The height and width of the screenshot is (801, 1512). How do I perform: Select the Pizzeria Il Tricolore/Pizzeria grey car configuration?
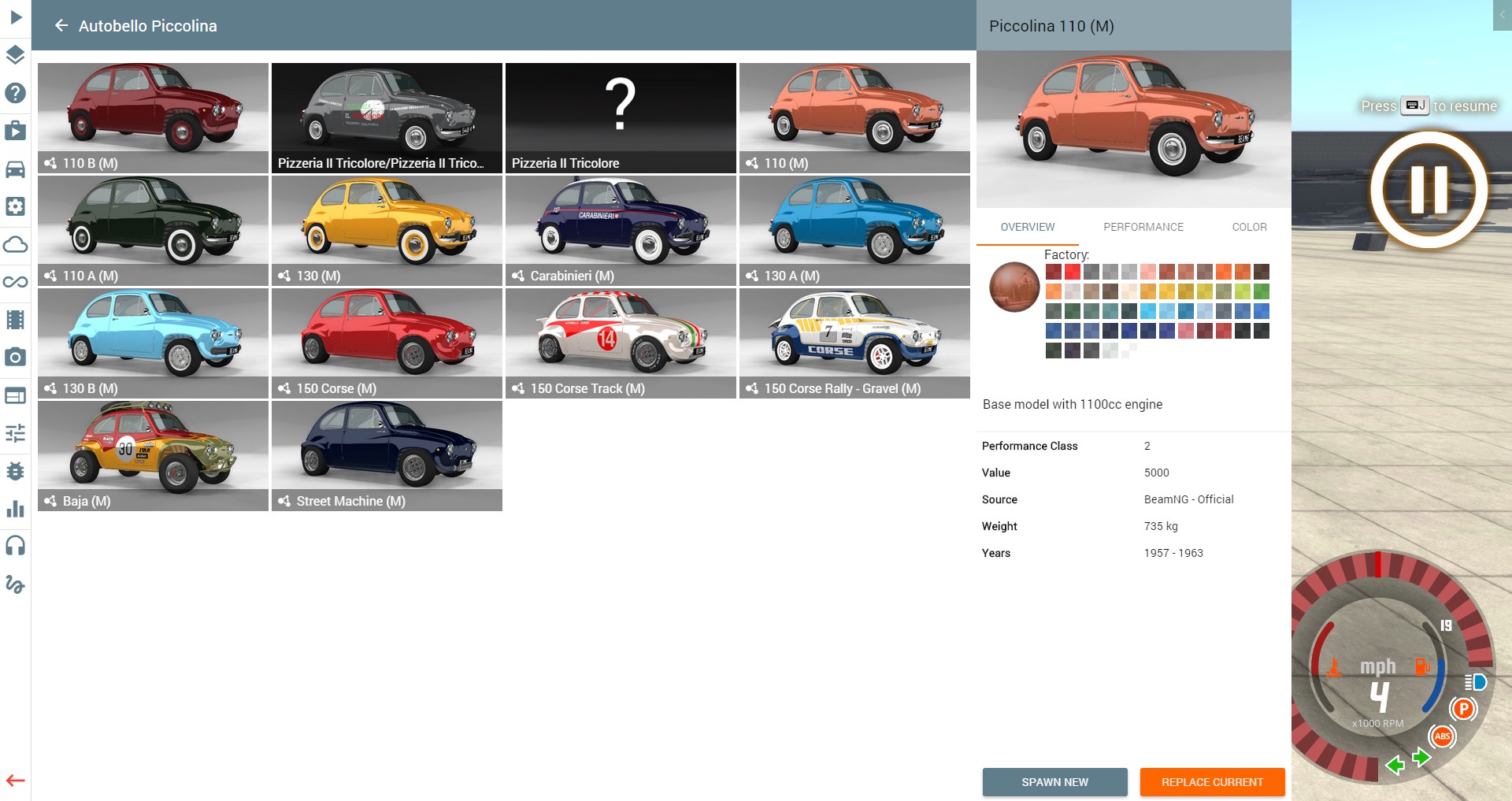pos(387,118)
